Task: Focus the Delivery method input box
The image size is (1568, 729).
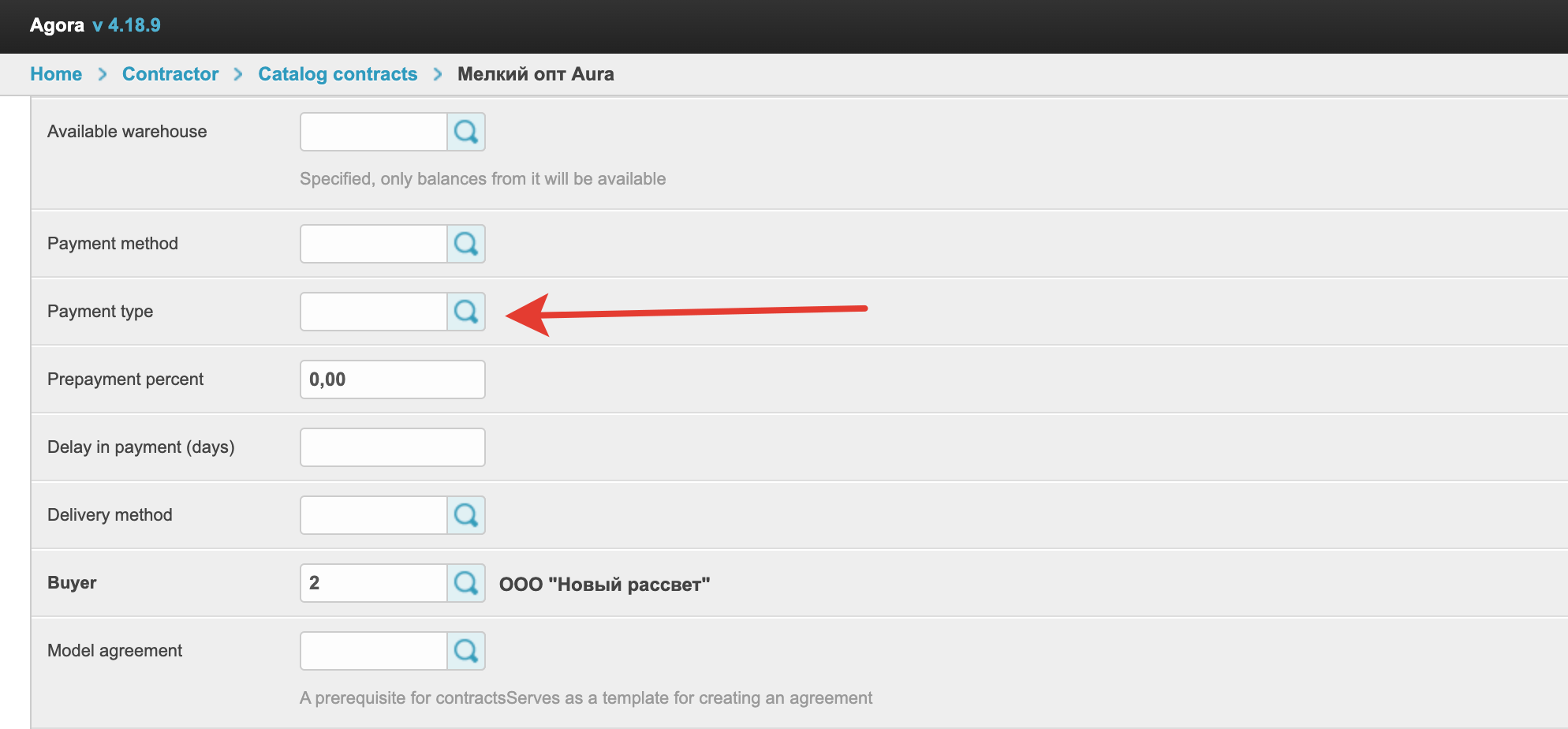Action: click(x=374, y=515)
